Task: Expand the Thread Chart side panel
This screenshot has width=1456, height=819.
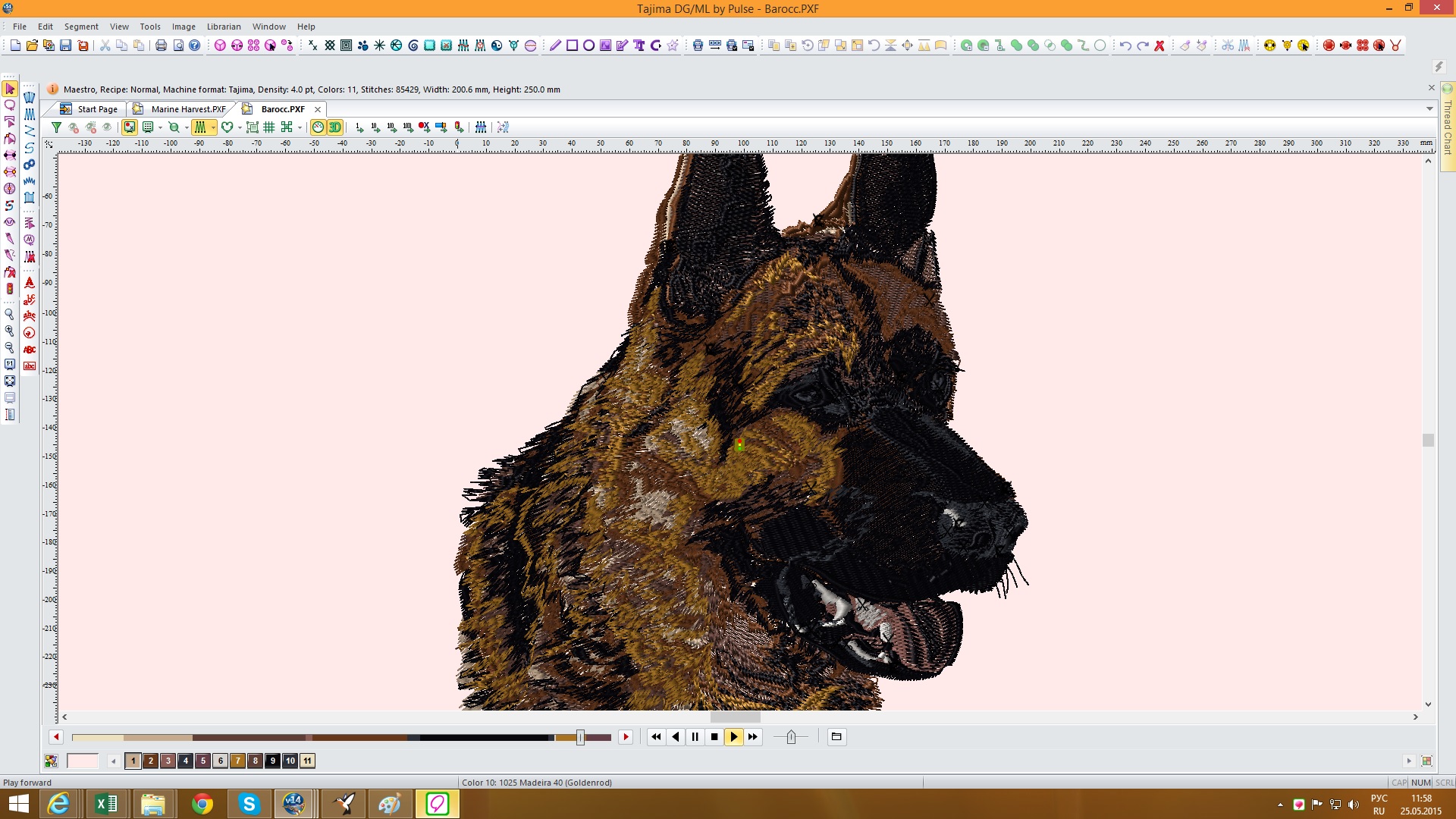Action: [1447, 125]
